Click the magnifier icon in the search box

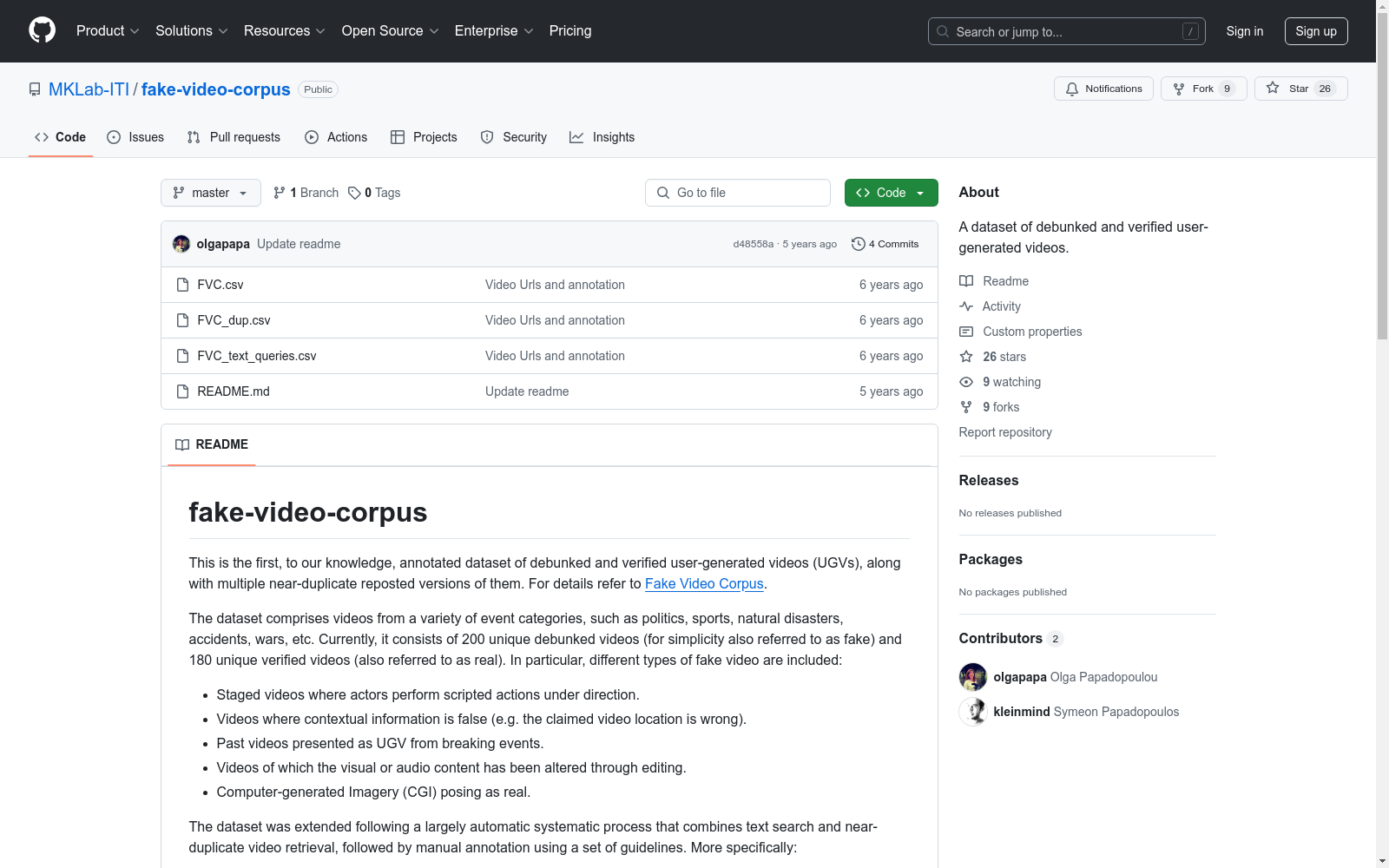pyautogui.click(x=943, y=31)
